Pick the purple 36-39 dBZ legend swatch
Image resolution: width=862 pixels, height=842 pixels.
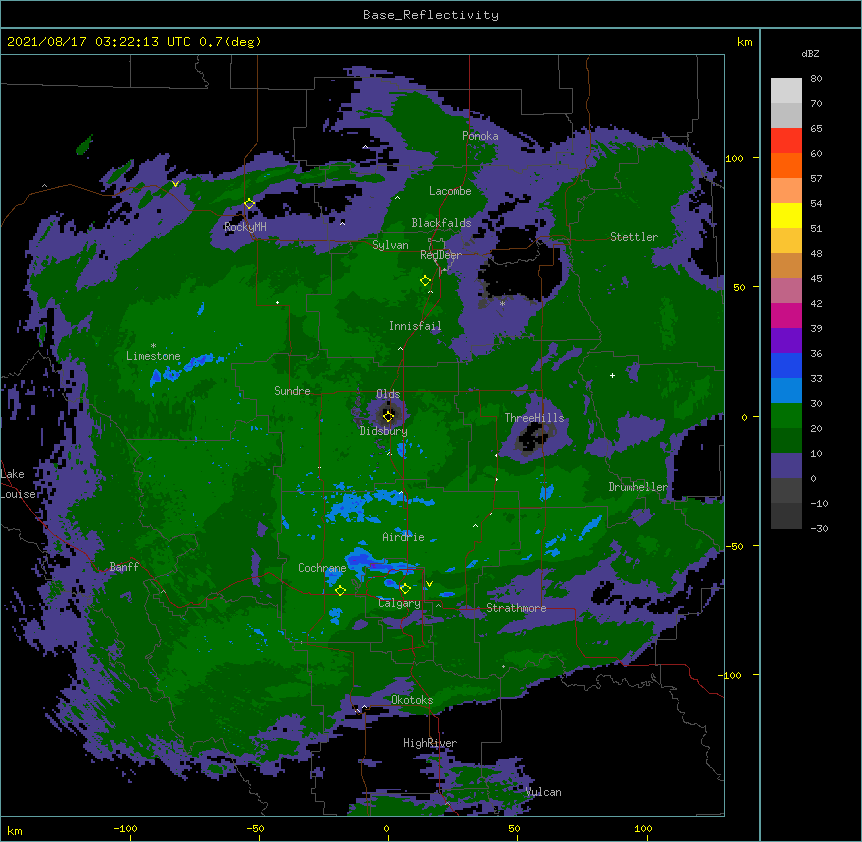(x=786, y=340)
